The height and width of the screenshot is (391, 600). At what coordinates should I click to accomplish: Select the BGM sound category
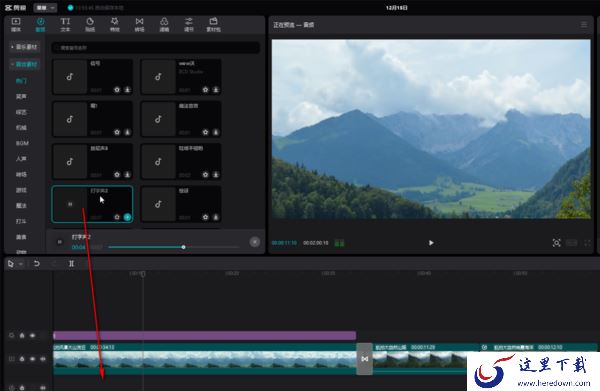[22, 143]
